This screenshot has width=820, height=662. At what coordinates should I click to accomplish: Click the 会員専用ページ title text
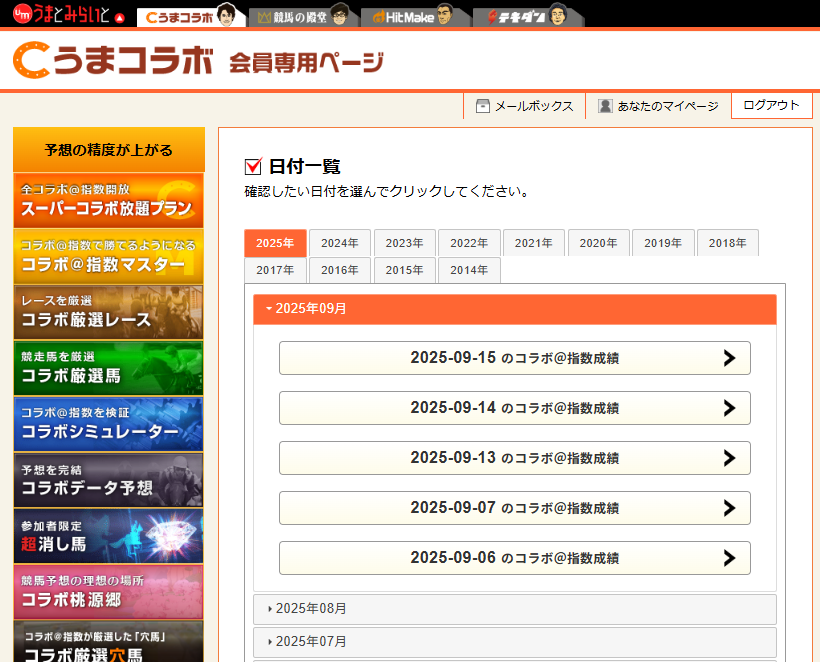tap(306, 62)
